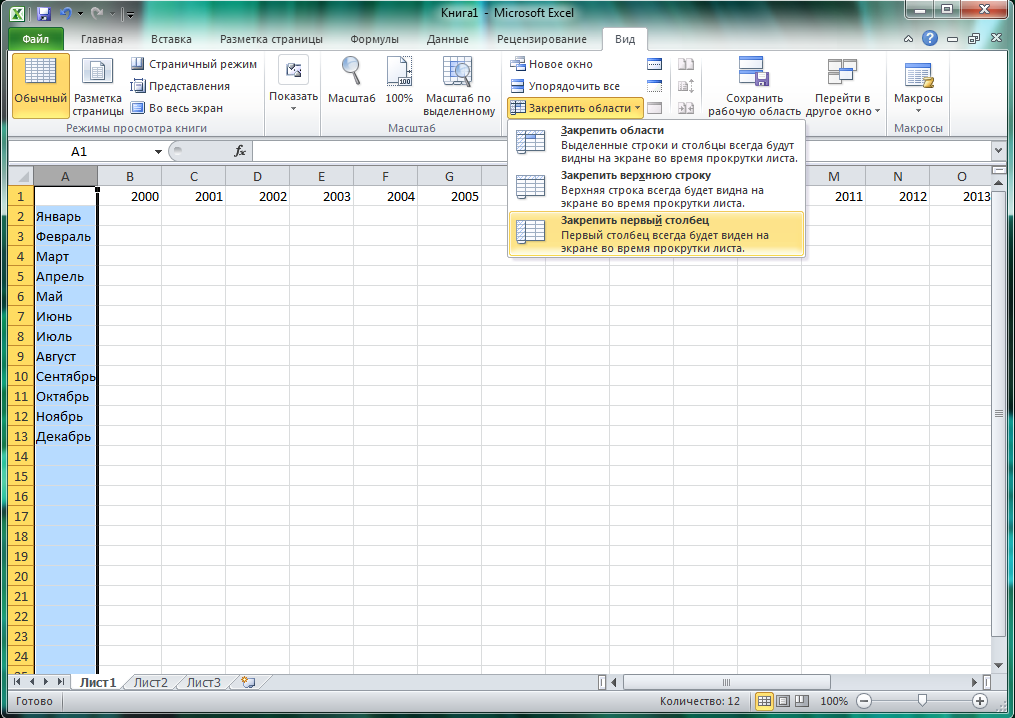Select column header B

(129, 176)
